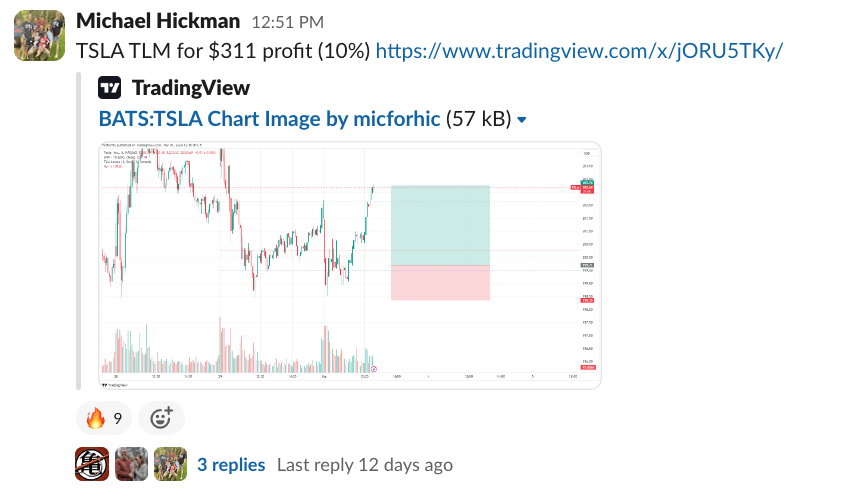Click 'Last reply 12 days ago' text

[x=364, y=465]
